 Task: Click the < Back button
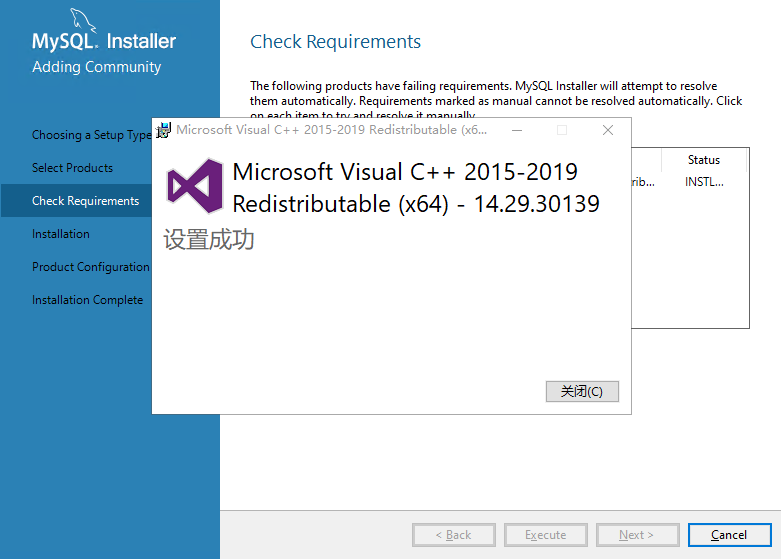(453, 535)
